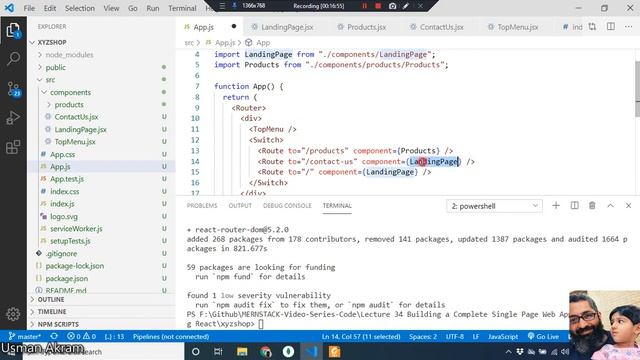This screenshot has height=360, width=640.
Task: Change UTF-8 file encoding
Action: [455, 337]
